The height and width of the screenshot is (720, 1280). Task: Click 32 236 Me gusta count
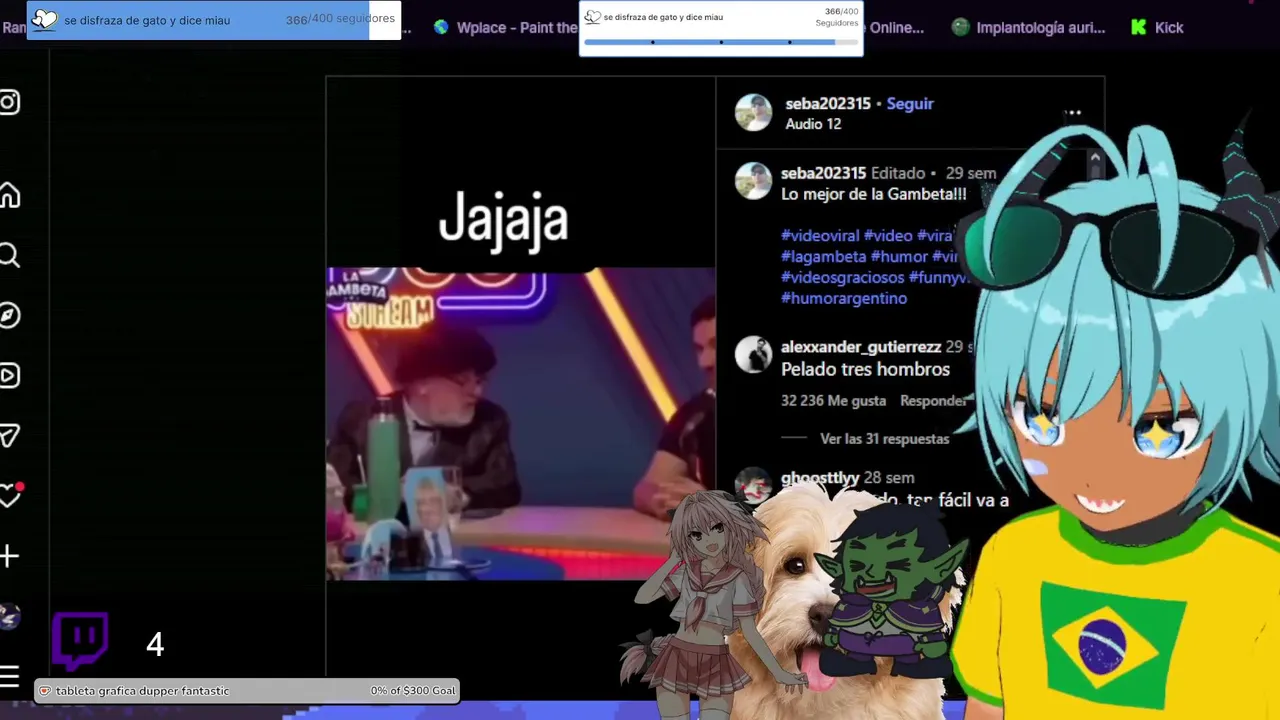(x=833, y=401)
